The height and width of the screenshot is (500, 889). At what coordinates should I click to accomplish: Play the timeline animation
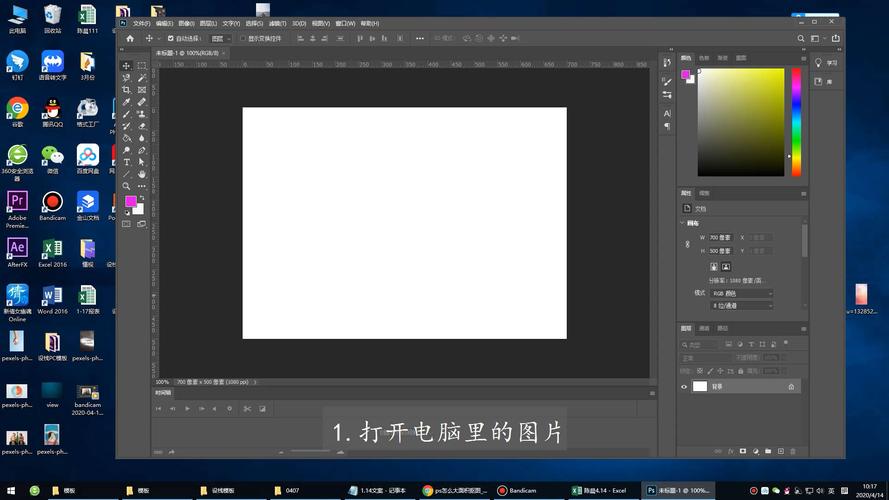pyautogui.click(x=187, y=409)
